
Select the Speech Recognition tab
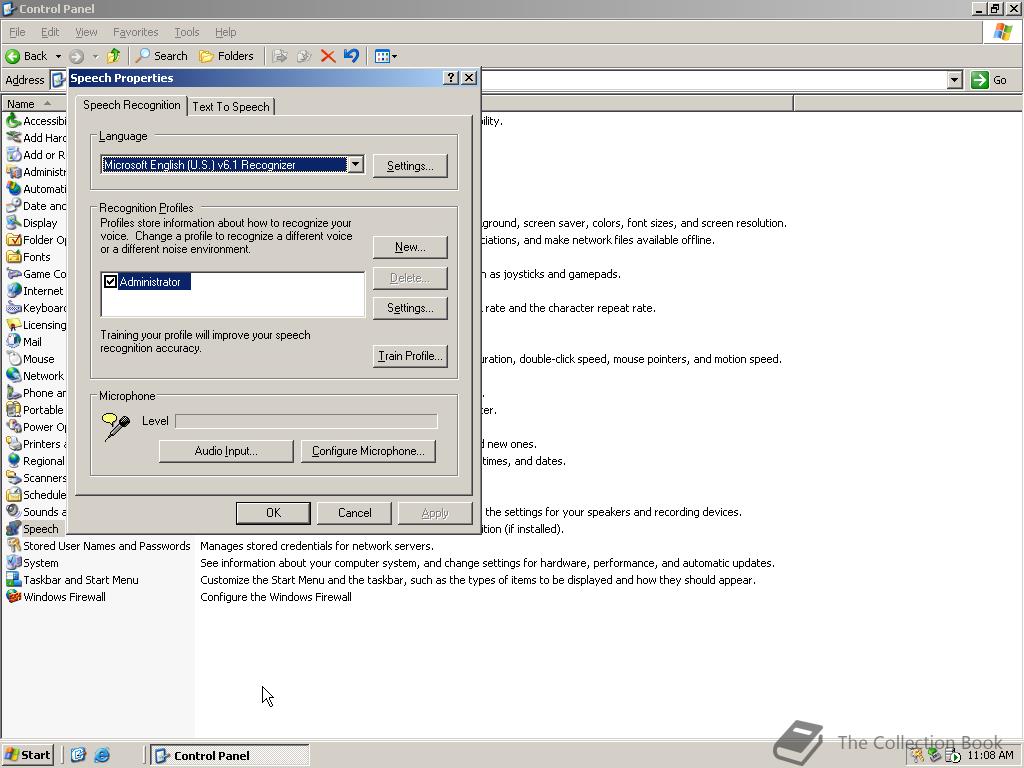[131, 105]
